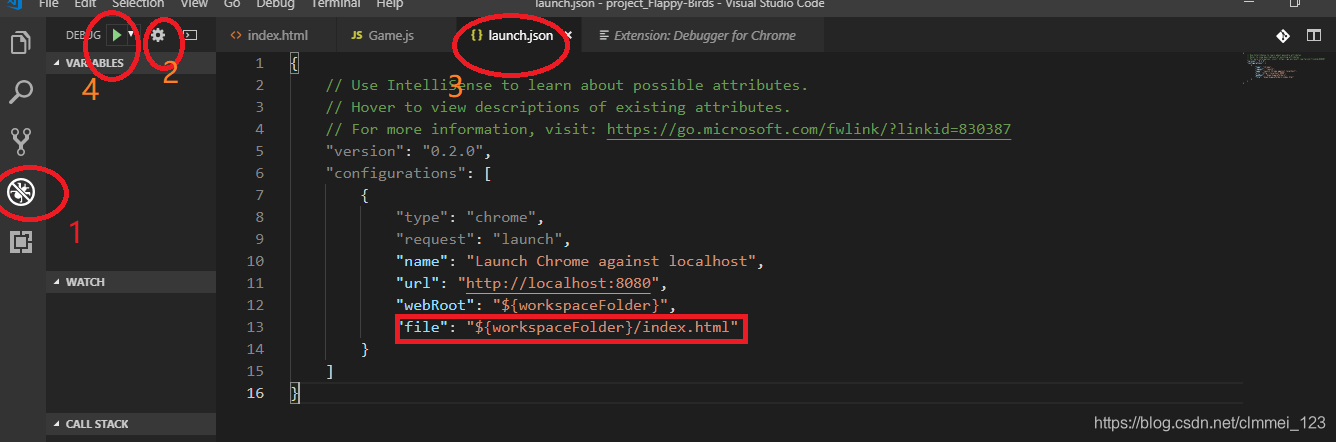Open the Explorer view in activity bar
1336x442 pixels.
20,44
